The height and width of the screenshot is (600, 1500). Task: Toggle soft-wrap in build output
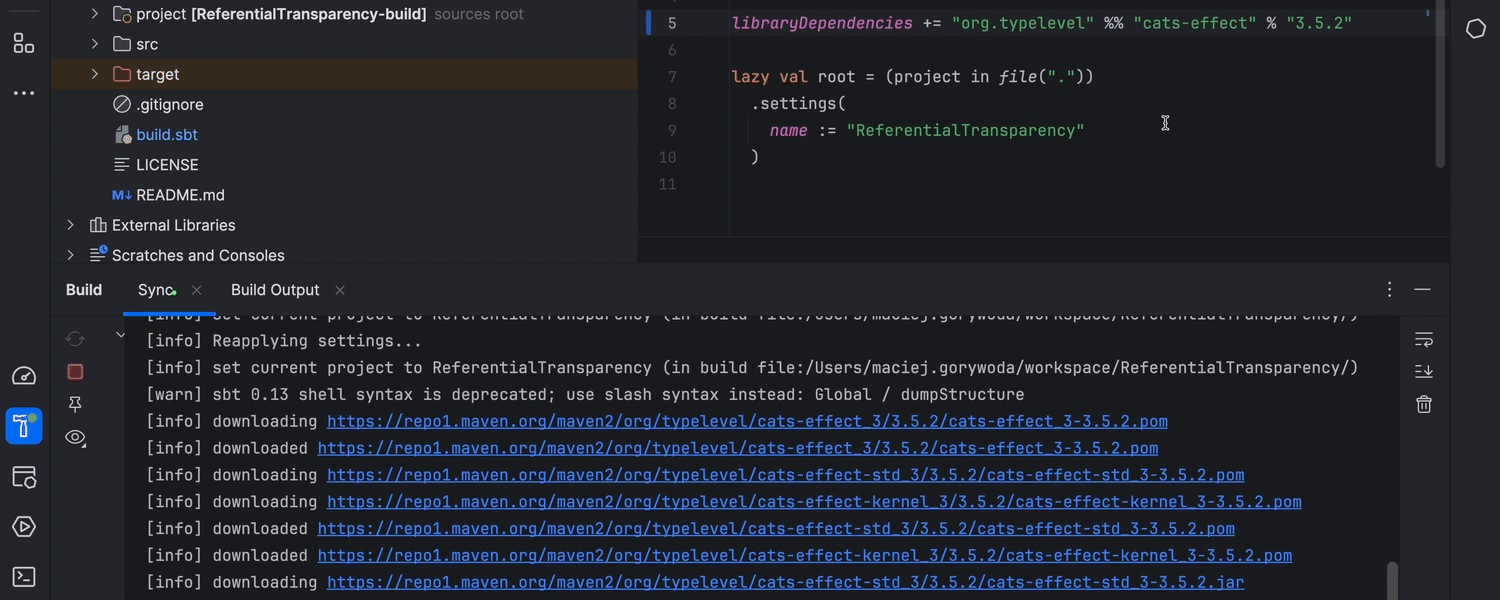click(1424, 340)
